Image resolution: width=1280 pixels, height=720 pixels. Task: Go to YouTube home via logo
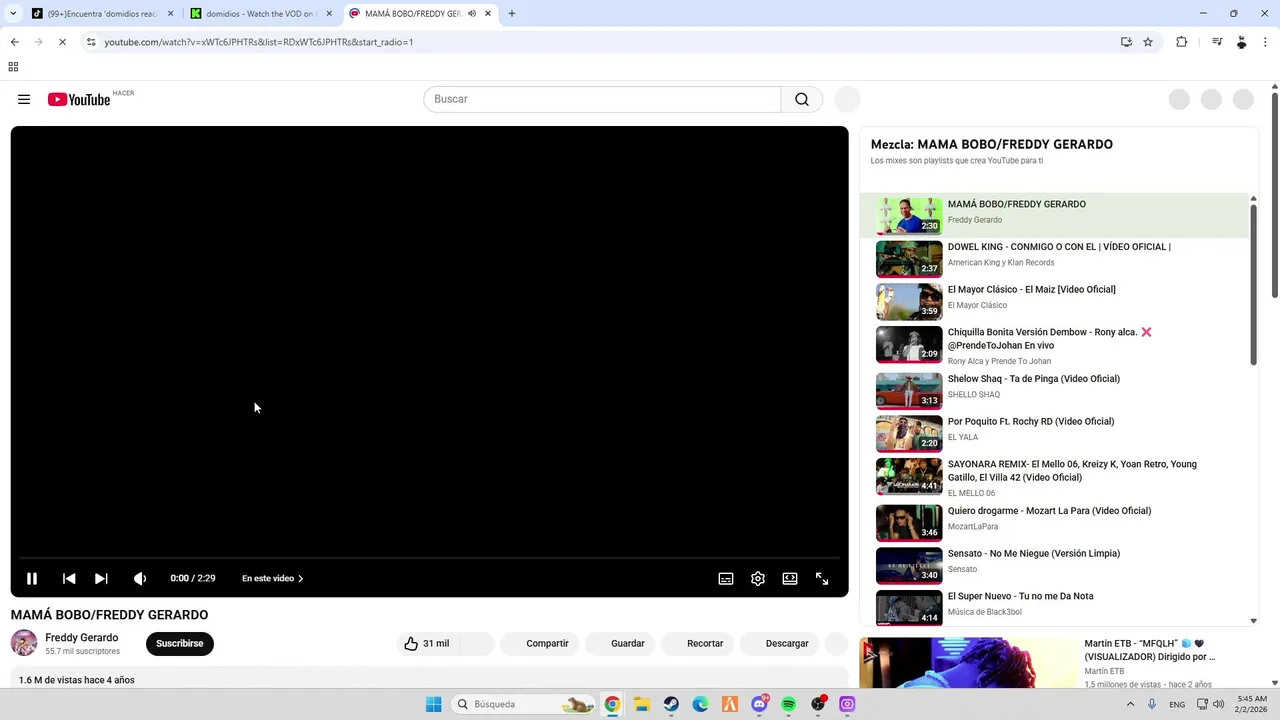coord(78,99)
